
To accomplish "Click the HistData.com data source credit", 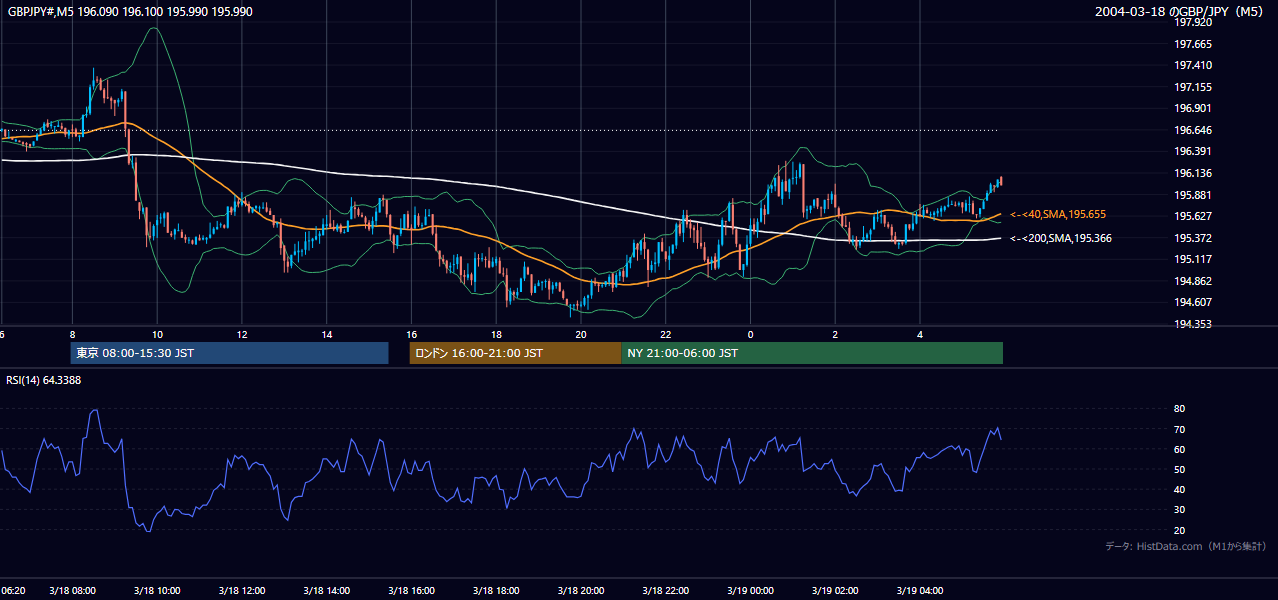I will click(1186, 546).
